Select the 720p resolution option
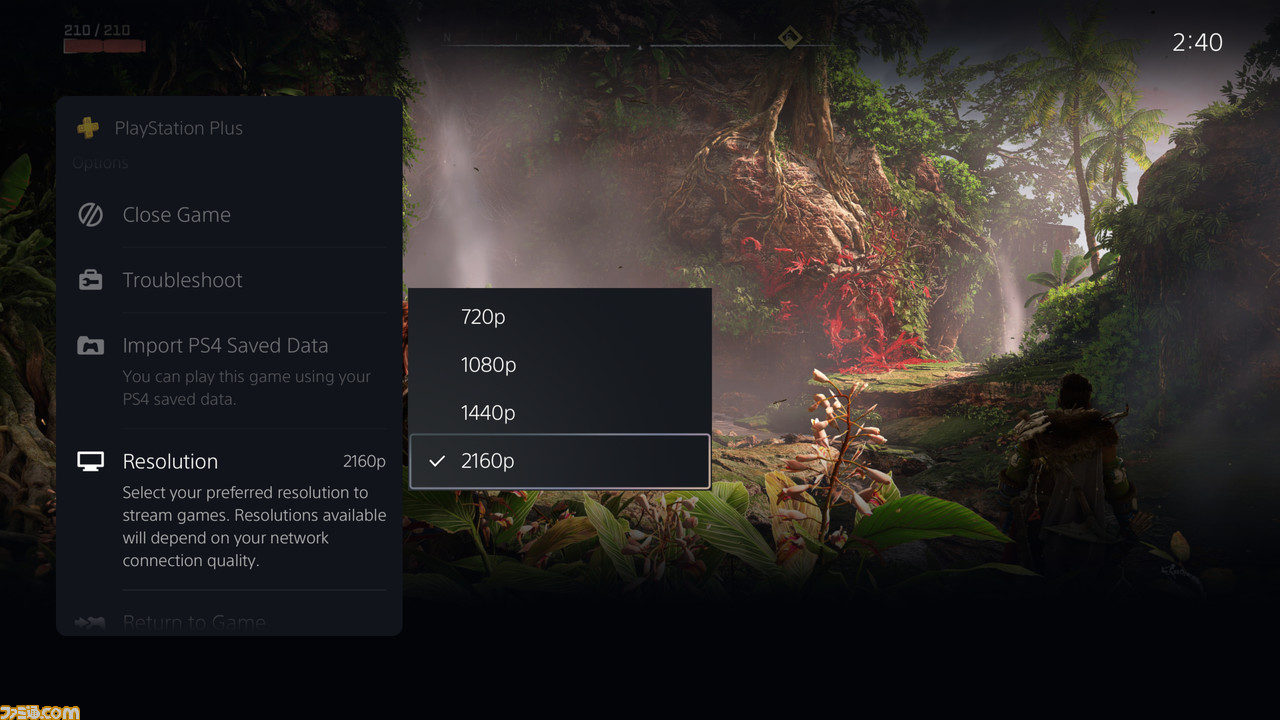The width and height of the screenshot is (1280, 720). pos(560,316)
